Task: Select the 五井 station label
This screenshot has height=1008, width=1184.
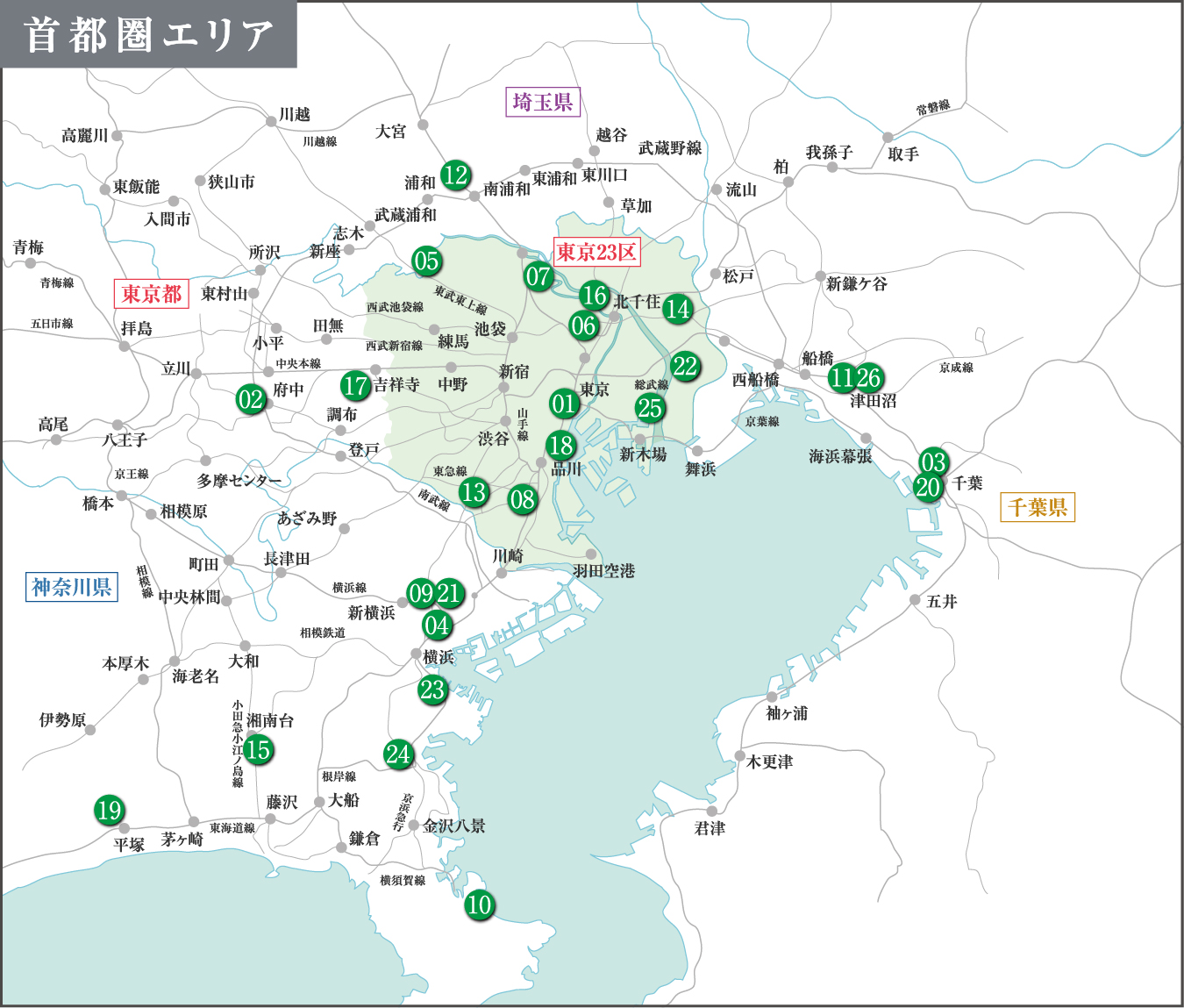Action: coord(942,602)
